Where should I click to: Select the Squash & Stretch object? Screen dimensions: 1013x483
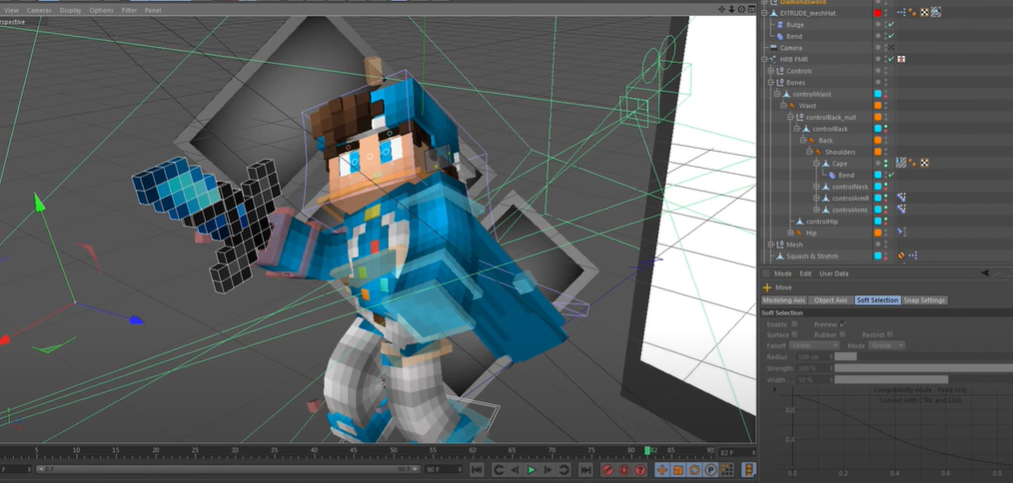tap(811, 256)
